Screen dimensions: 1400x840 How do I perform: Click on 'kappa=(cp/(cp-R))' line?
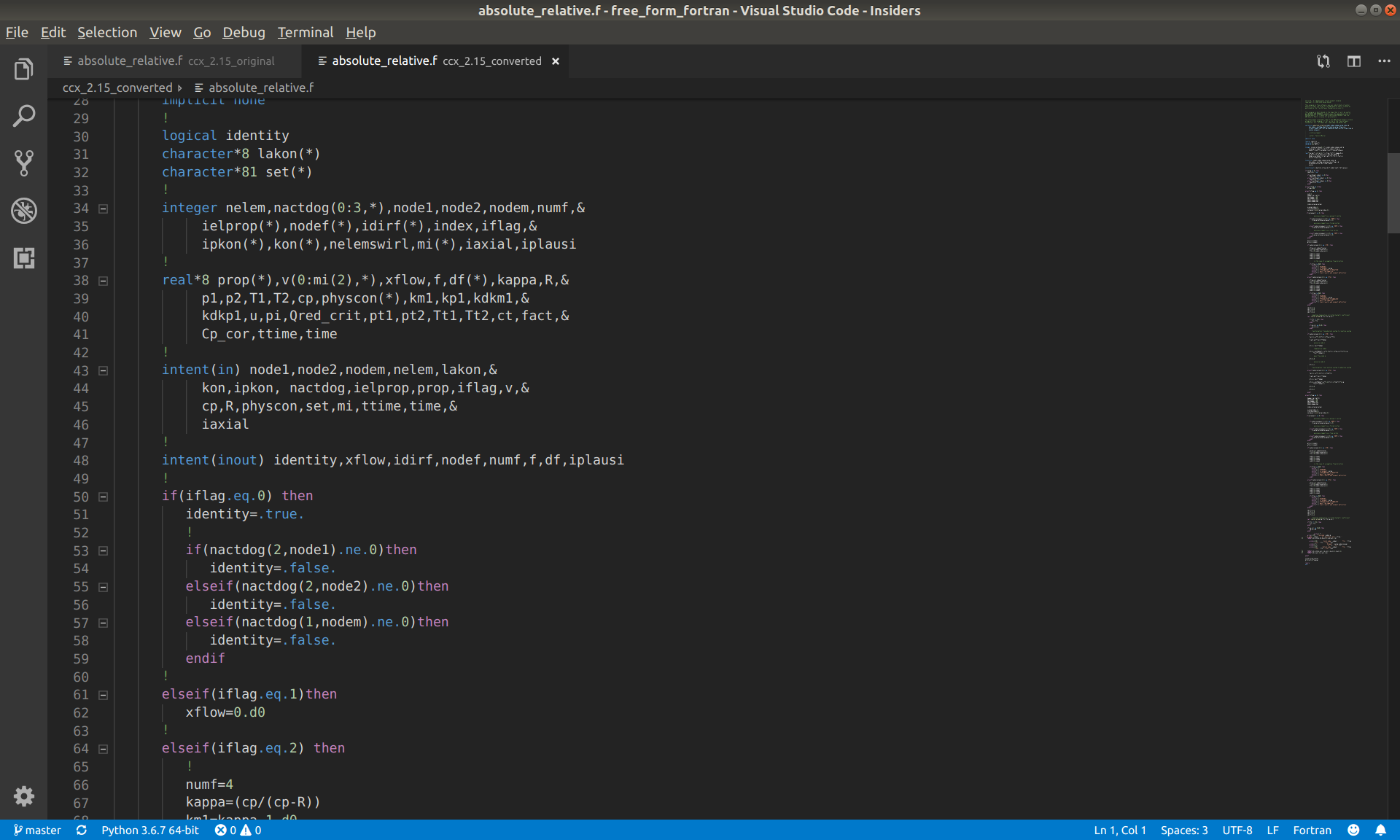click(x=253, y=802)
